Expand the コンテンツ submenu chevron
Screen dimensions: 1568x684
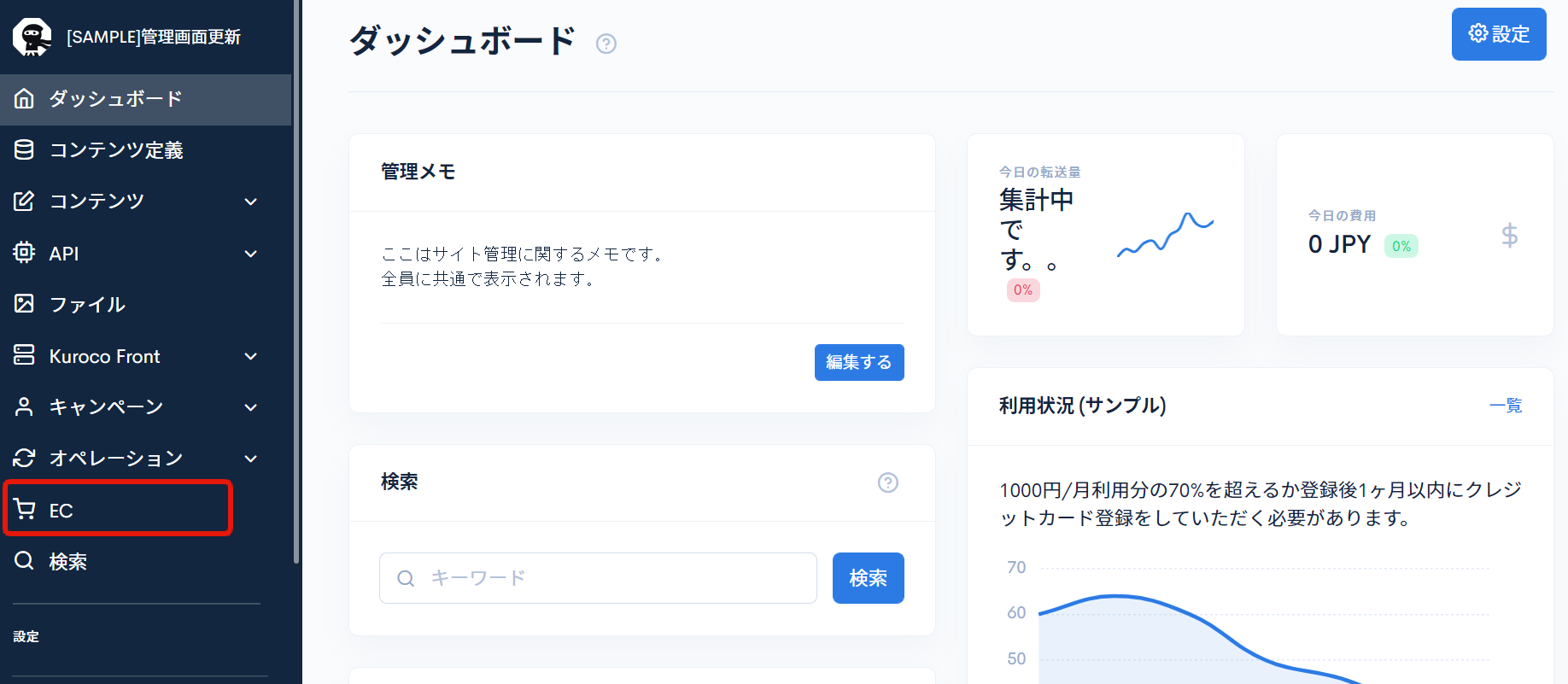[251, 202]
